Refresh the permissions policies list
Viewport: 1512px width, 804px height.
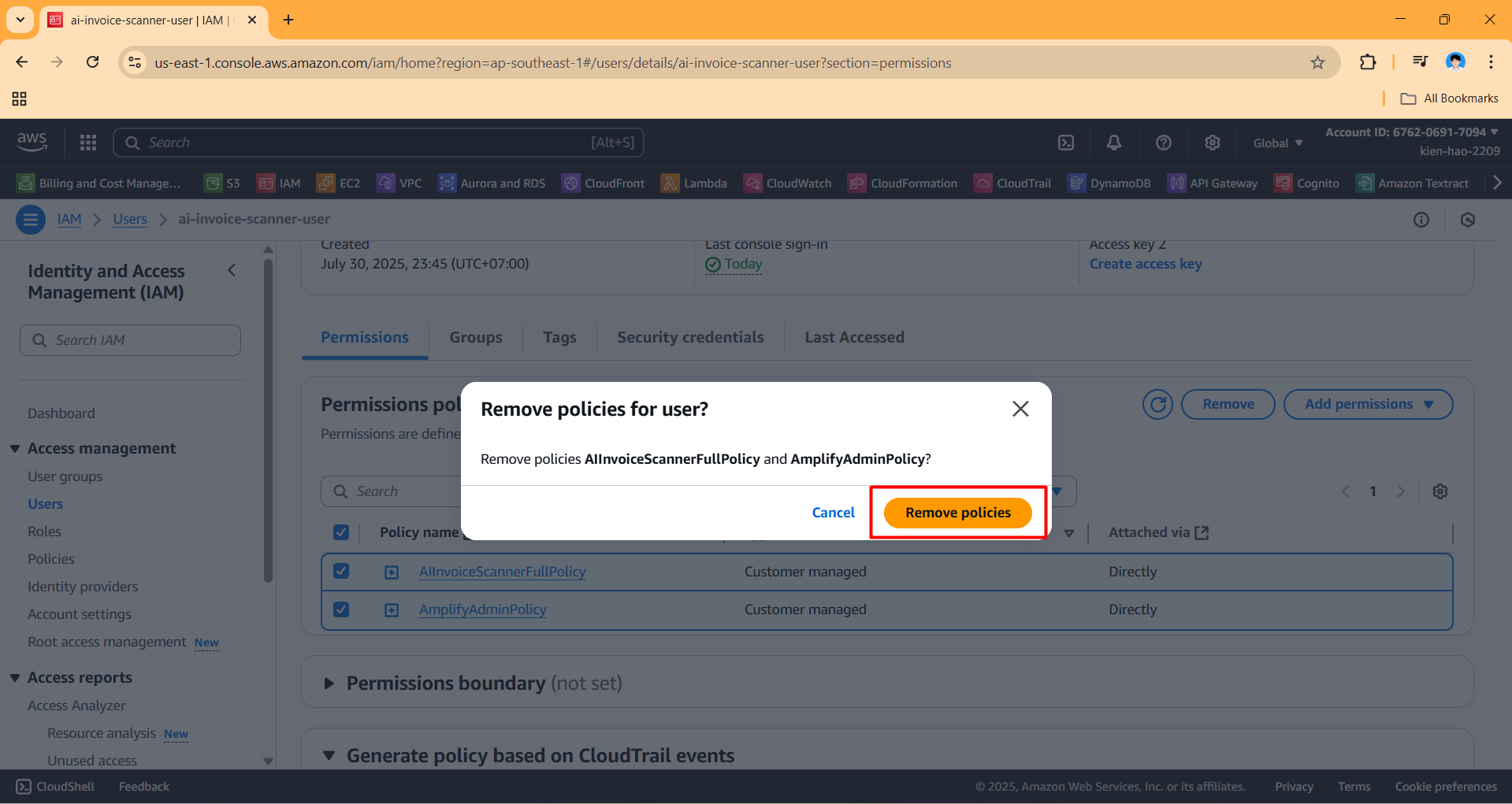pos(1157,404)
